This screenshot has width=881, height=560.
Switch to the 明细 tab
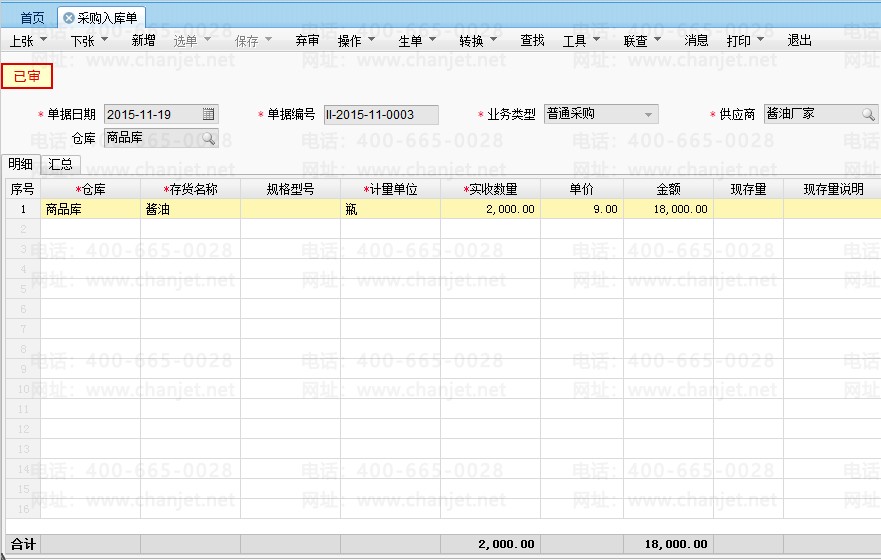pyautogui.click(x=20, y=164)
